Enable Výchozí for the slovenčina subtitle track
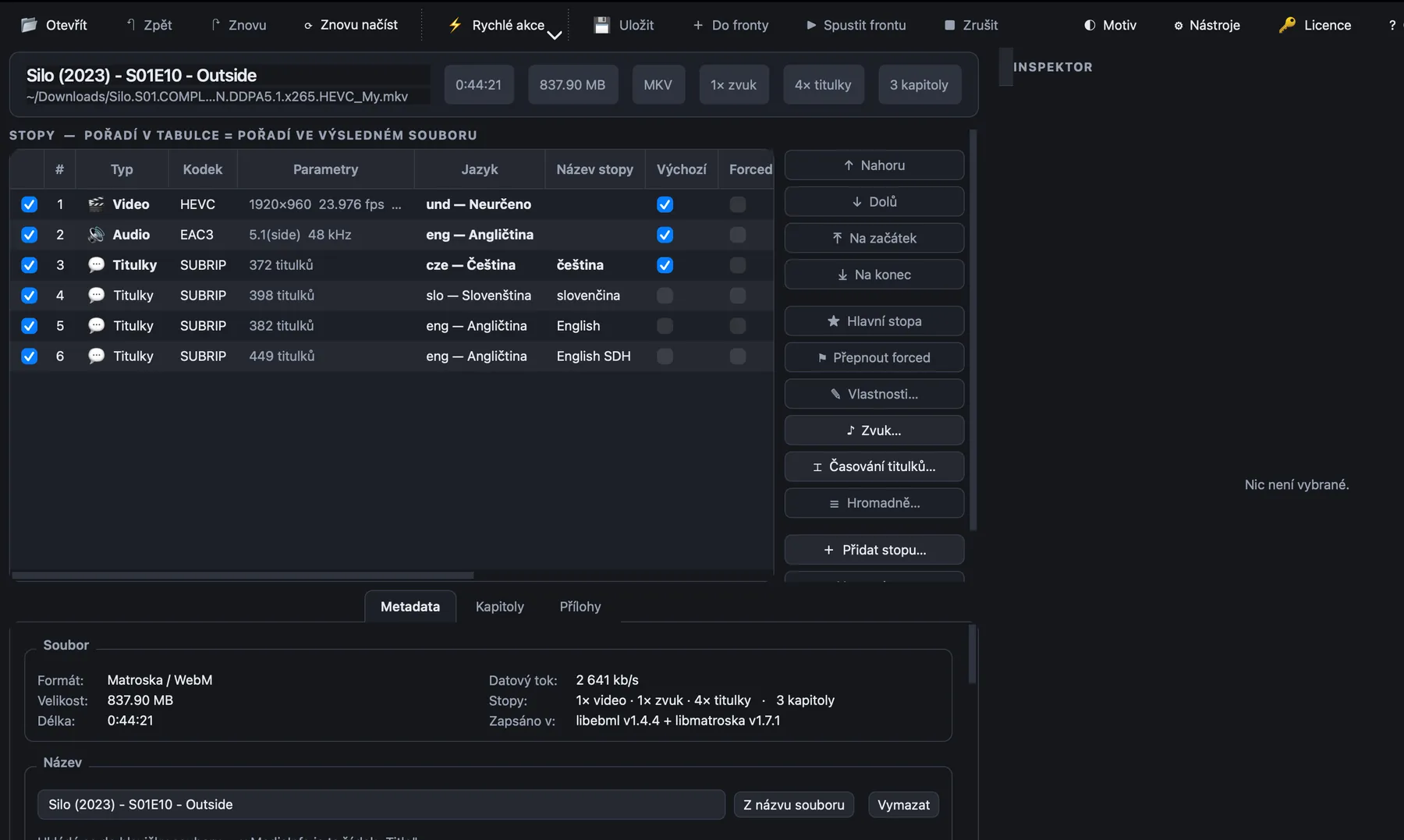1404x840 pixels. click(665, 296)
